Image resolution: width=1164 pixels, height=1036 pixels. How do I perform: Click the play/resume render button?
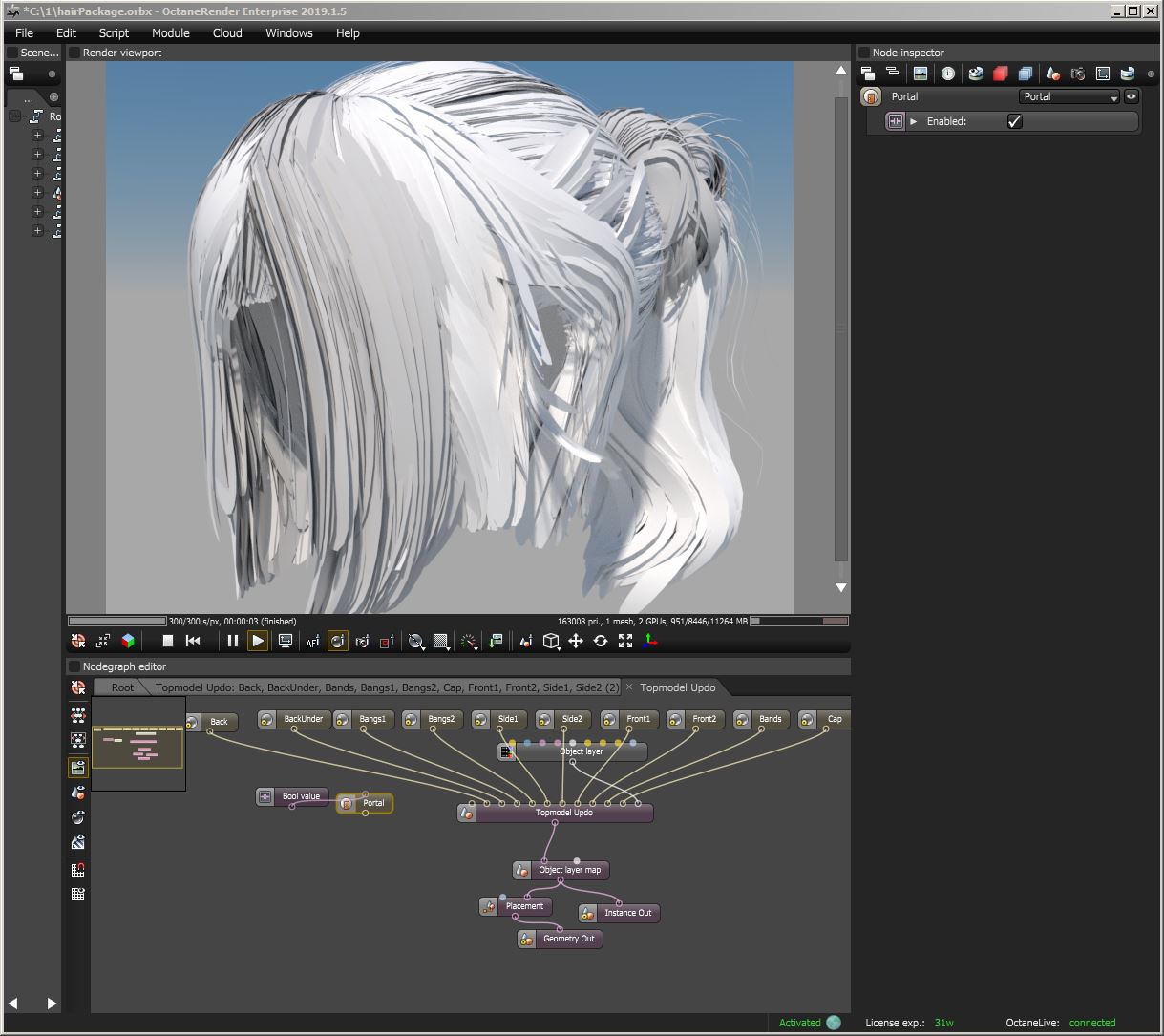(x=258, y=642)
